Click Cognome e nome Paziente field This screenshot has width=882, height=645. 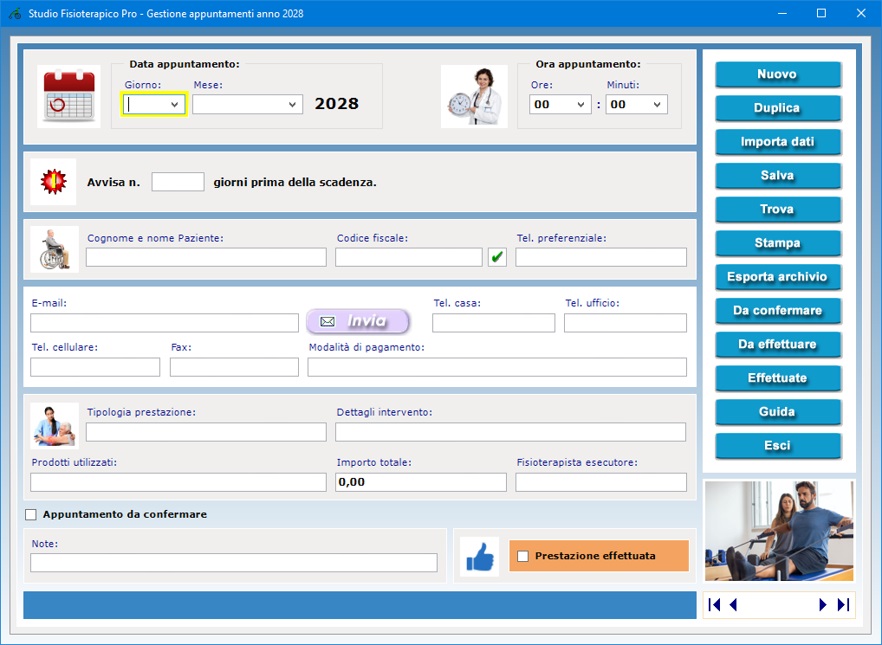point(206,257)
